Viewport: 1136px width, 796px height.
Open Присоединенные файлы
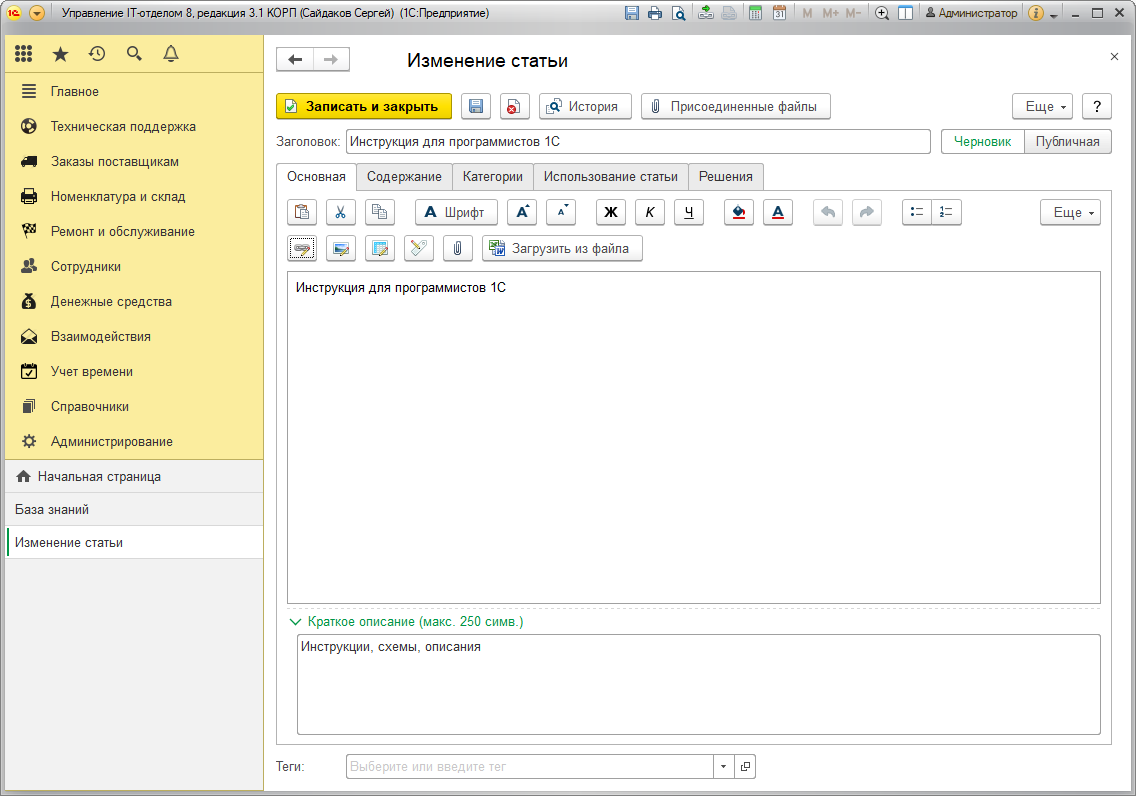click(735, 106)
